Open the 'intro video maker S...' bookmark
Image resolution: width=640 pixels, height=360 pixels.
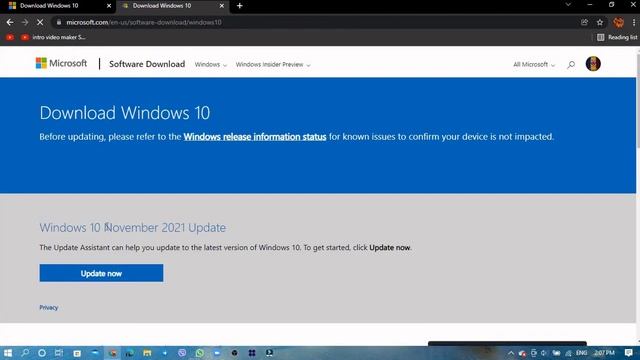click(53, 37)
